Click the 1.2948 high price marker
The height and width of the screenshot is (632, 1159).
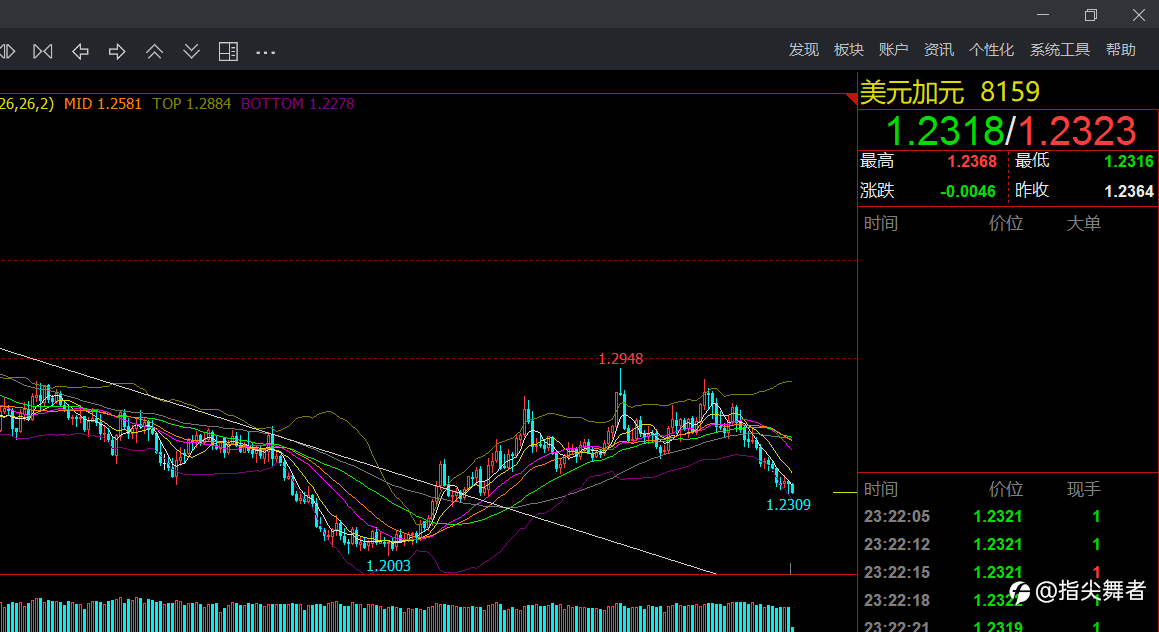620,359
